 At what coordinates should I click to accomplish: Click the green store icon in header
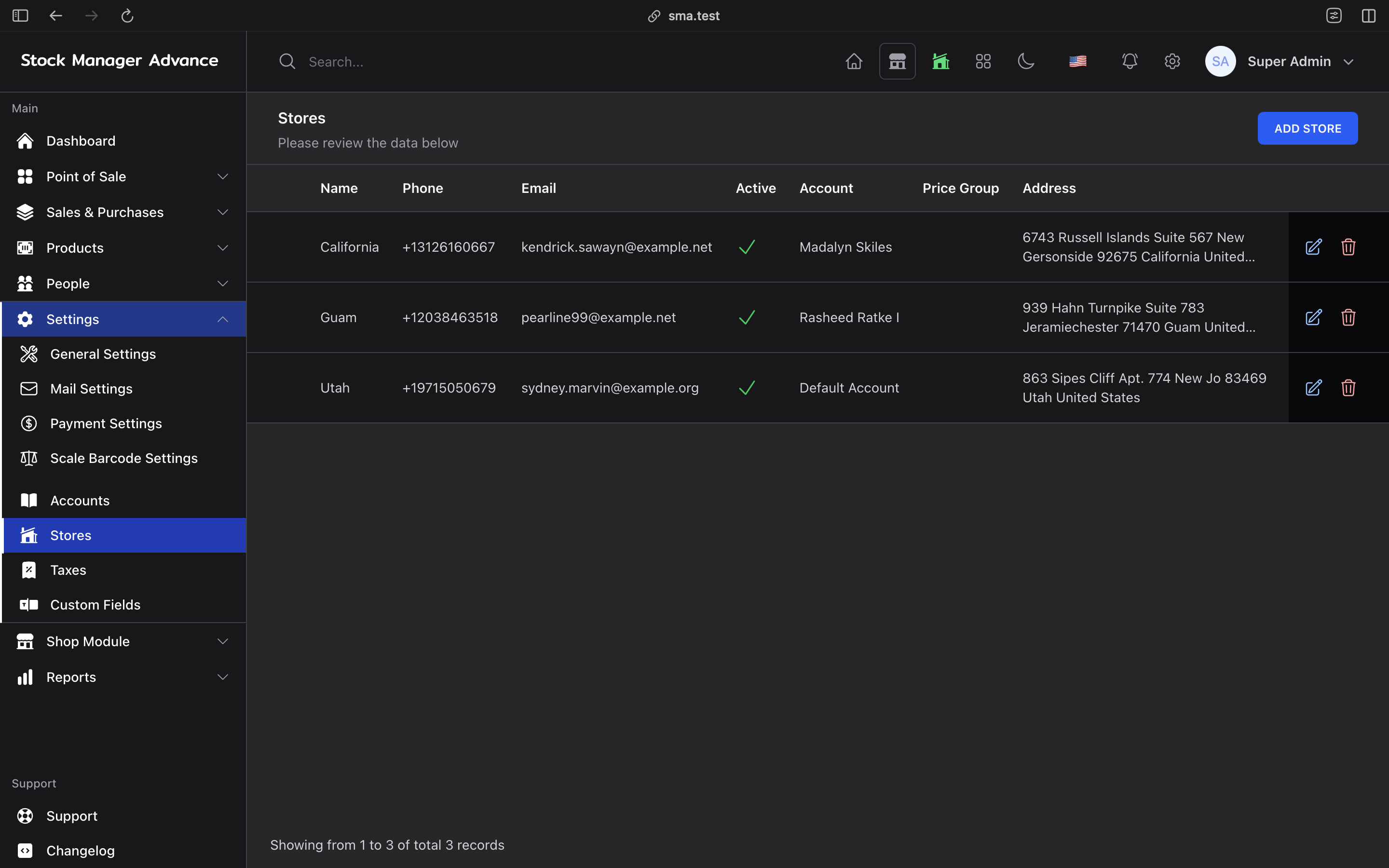(940, 61)
